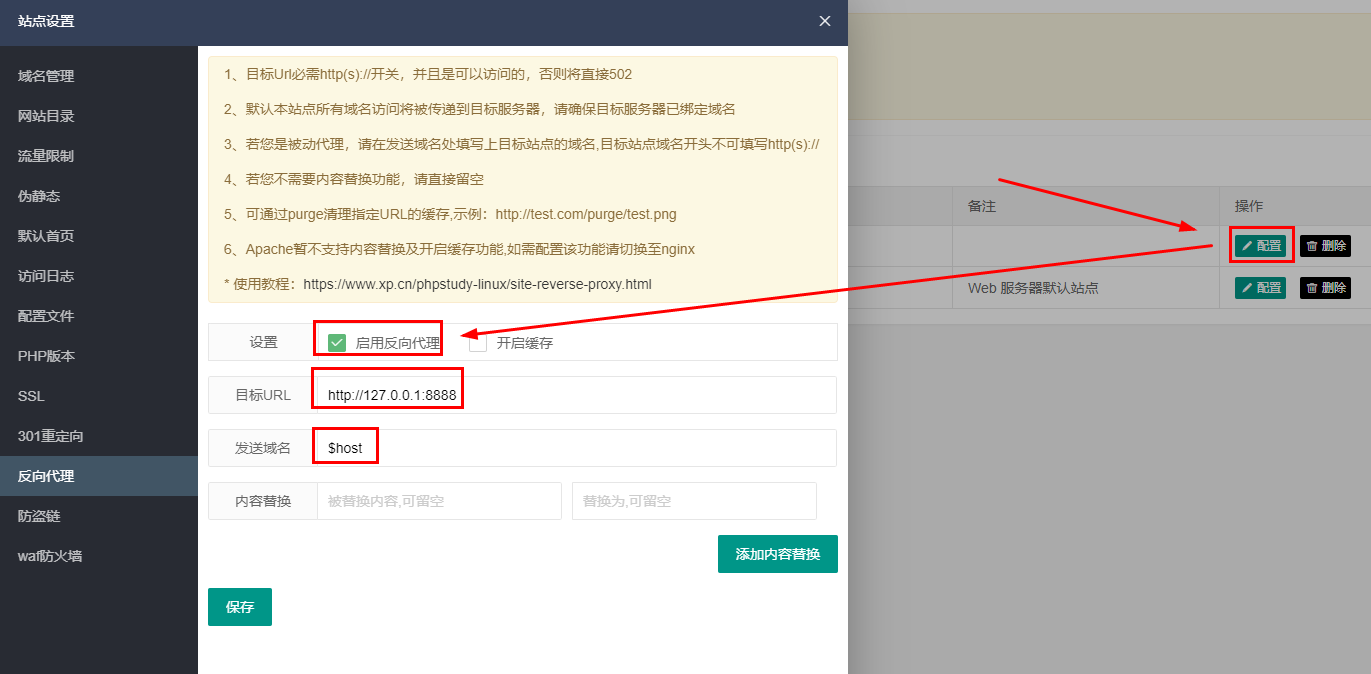Uncheck 启用反向代理 checkbox

click(x=337, y=343)
